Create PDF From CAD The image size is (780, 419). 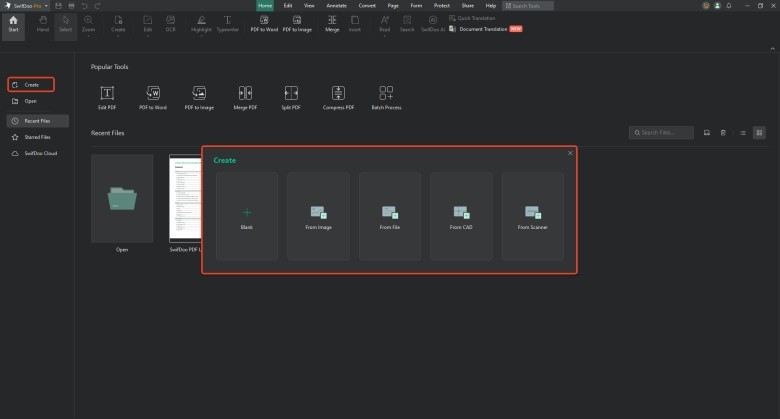coord(461,216)
